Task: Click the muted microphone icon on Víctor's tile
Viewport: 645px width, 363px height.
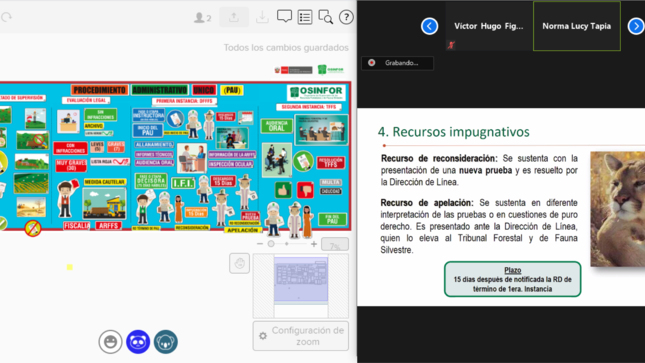Action: click(451, 45)
